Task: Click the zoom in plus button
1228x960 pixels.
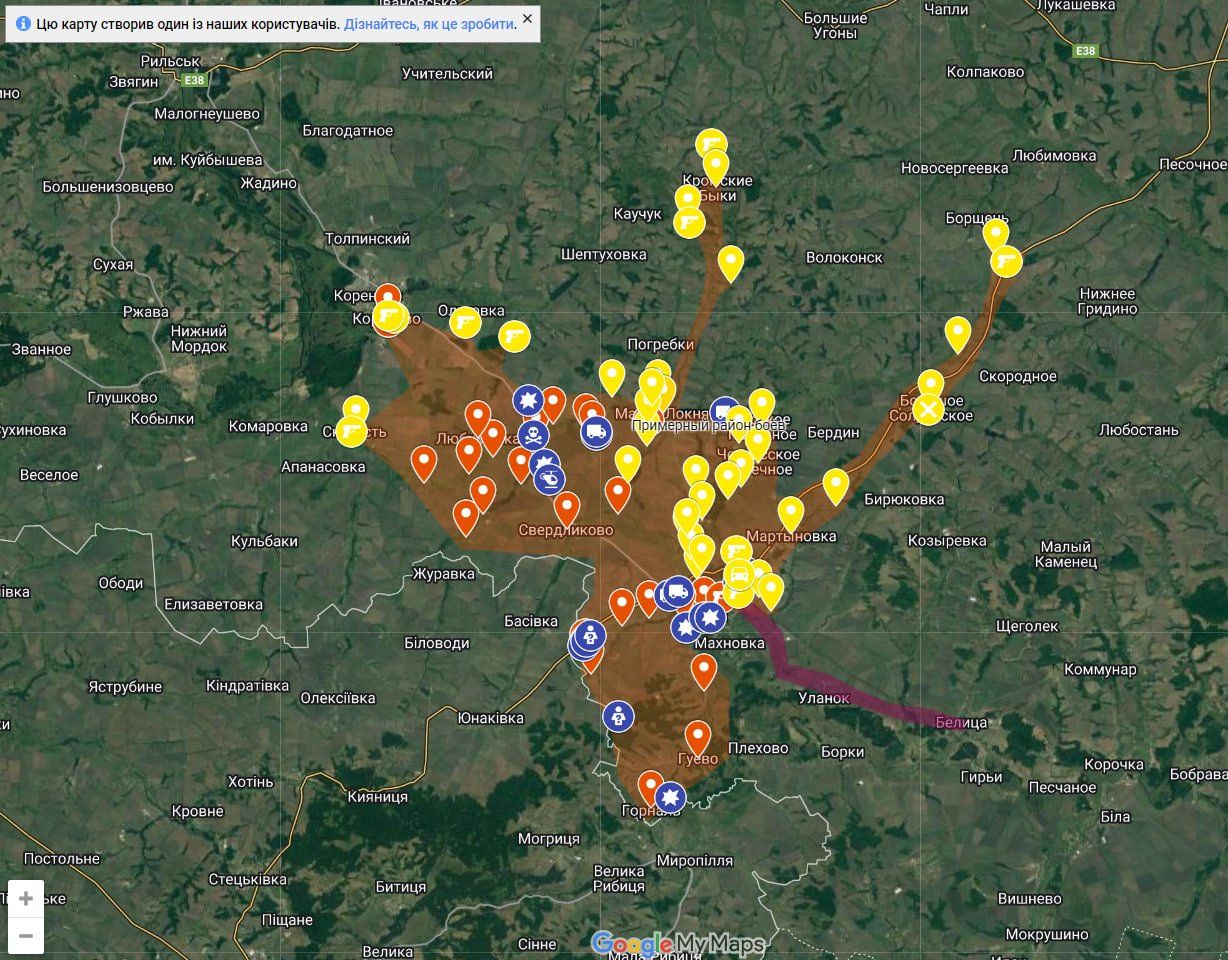Action: pos(26,898)
